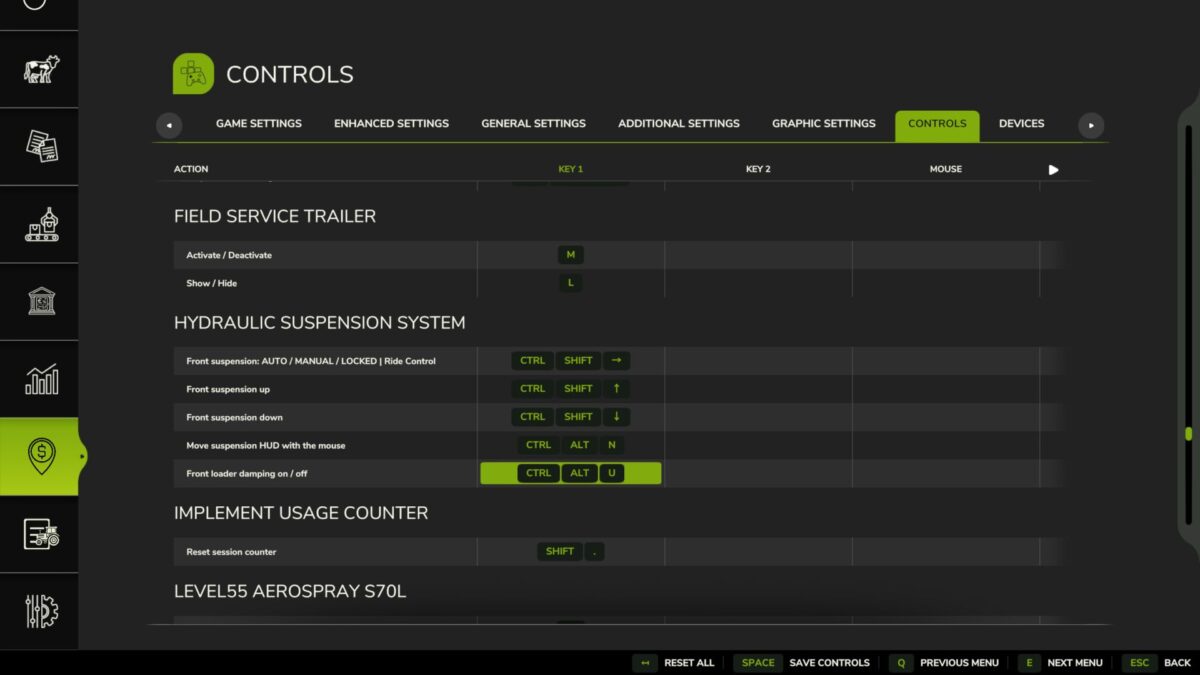Open the Graphic Settings tab
The width and height of the screenshot is (1200, 675).
pos(823,124)
